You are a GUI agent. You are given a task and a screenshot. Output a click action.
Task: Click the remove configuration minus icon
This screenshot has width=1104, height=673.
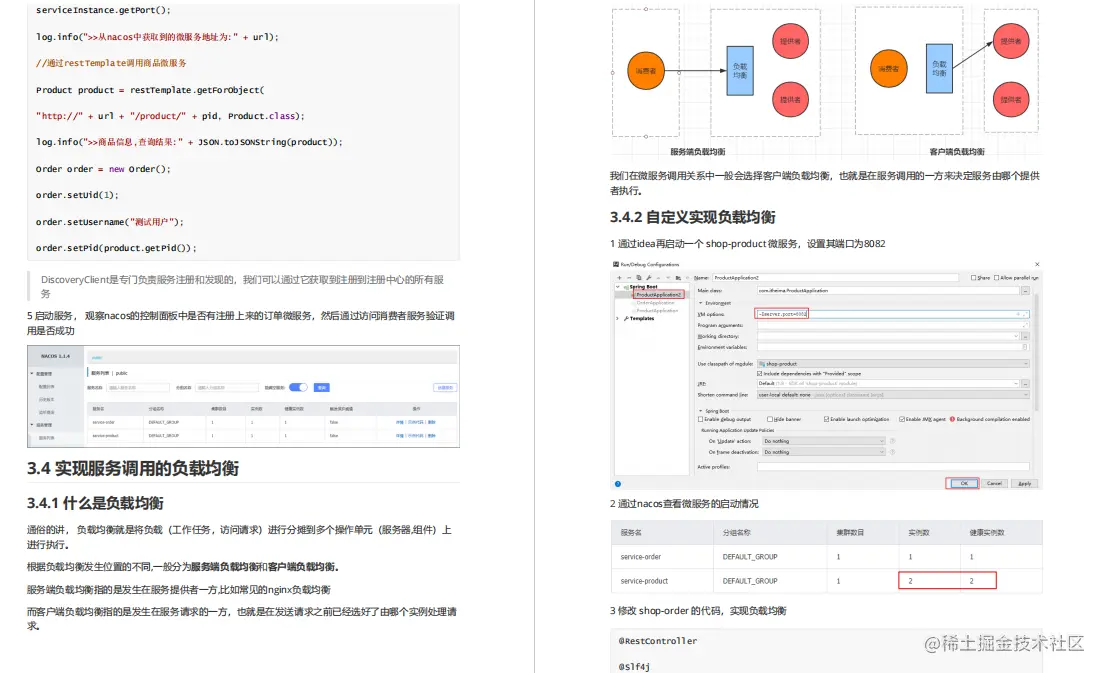coord(629,277)
